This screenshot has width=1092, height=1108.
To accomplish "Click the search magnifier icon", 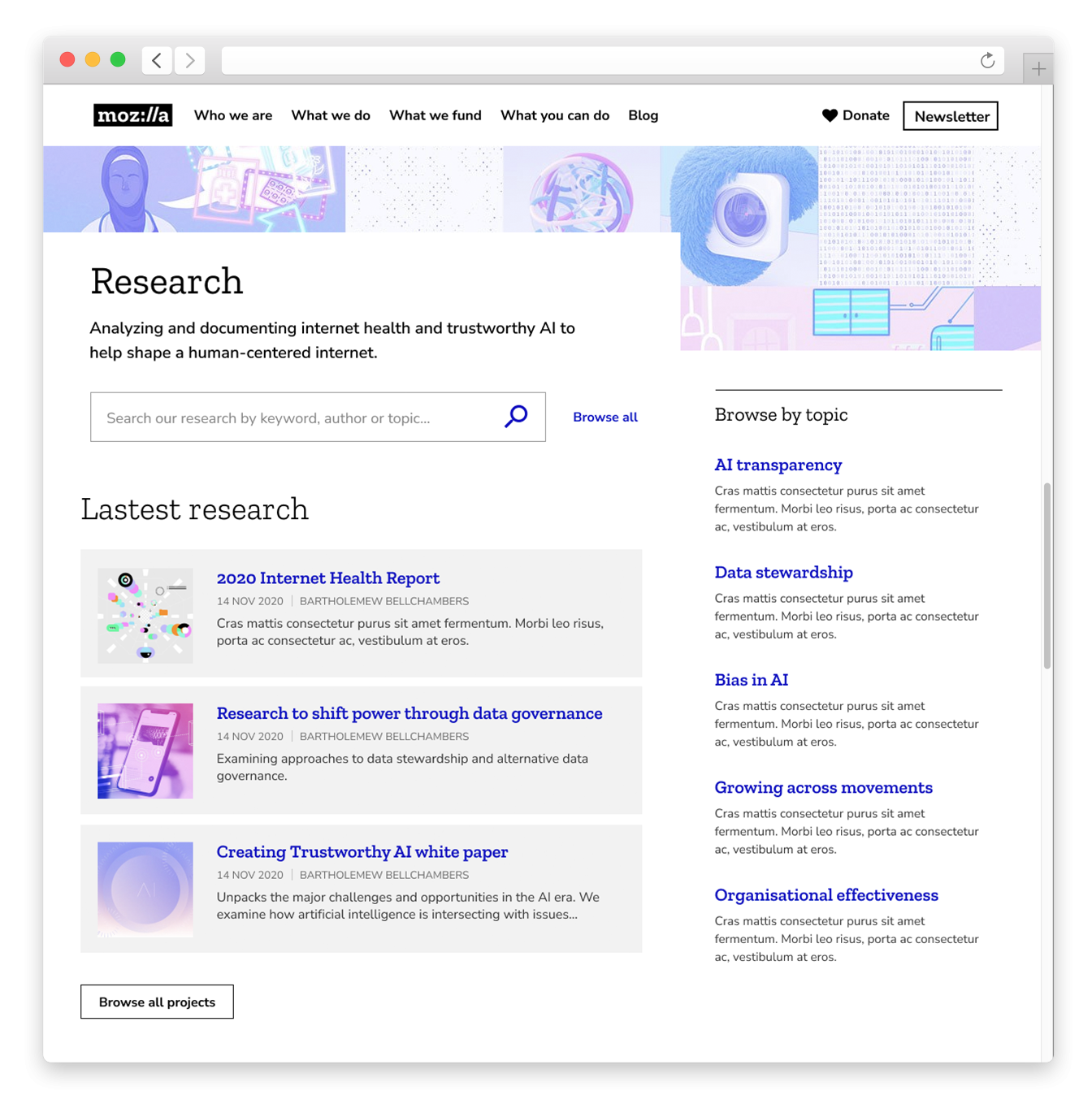I will coord(515,417).
